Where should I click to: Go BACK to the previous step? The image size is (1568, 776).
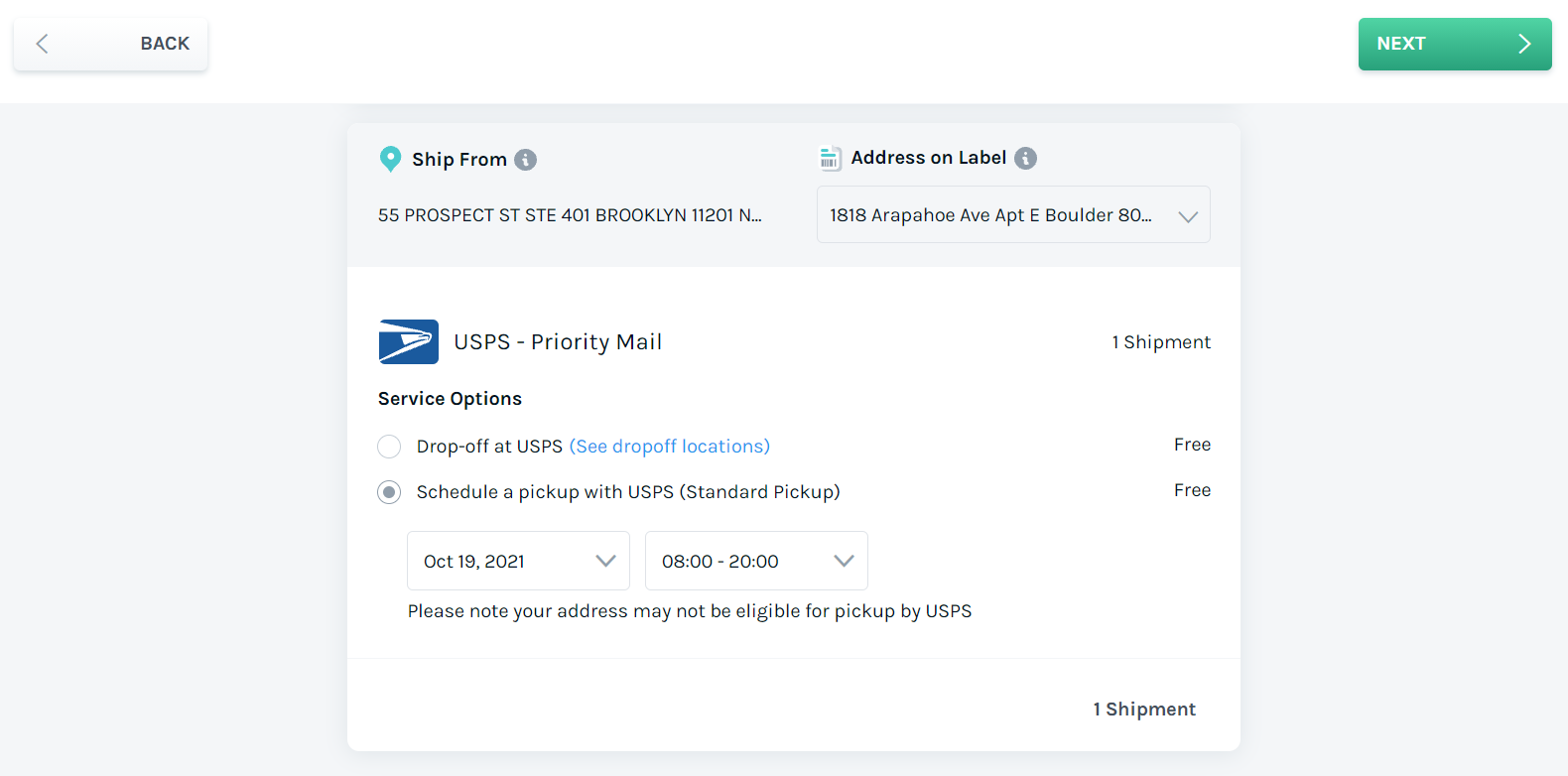pyautogui.click(x=110, y=44)
